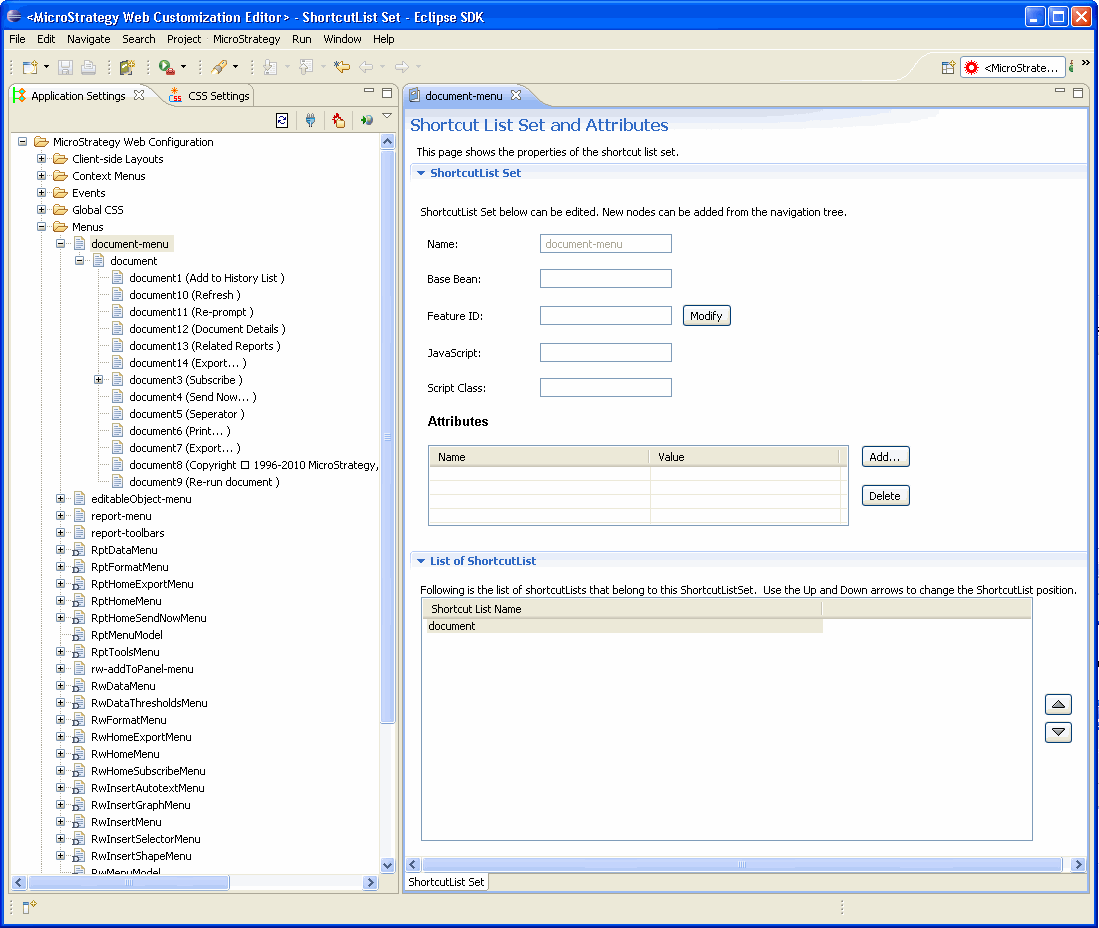Select document10 (Refresh) tree item
This screenshot has width=1099, height=928.
click(x=184, y=295)
